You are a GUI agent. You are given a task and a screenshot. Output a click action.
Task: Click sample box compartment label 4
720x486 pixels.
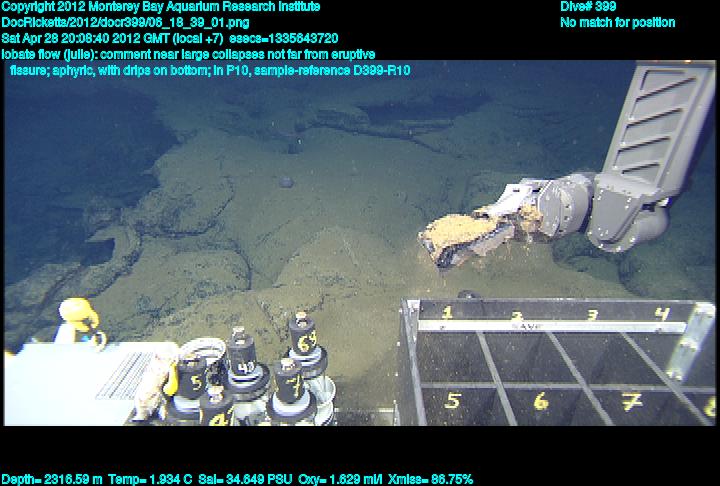[x=662, y=314]
